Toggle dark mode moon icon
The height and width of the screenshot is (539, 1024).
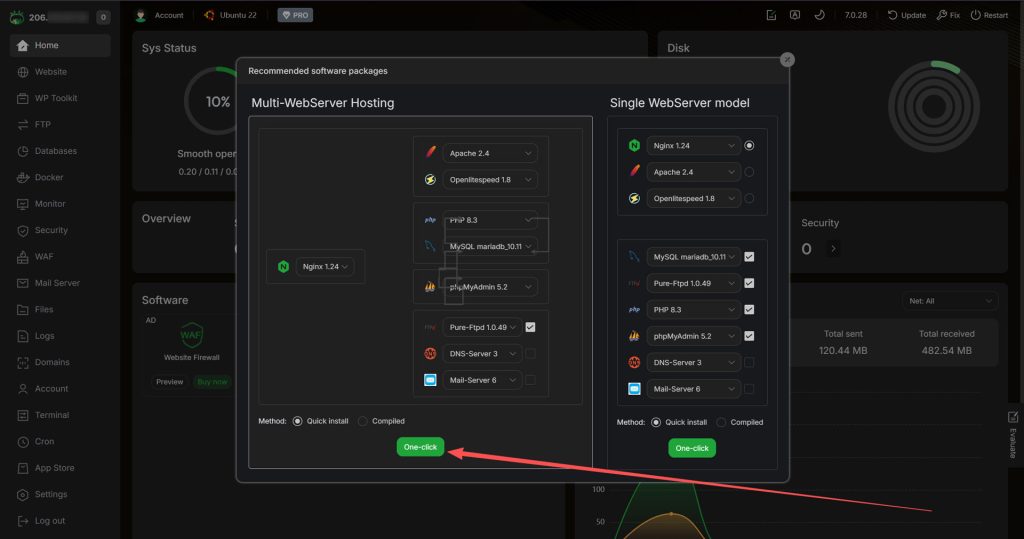point(819,15)
